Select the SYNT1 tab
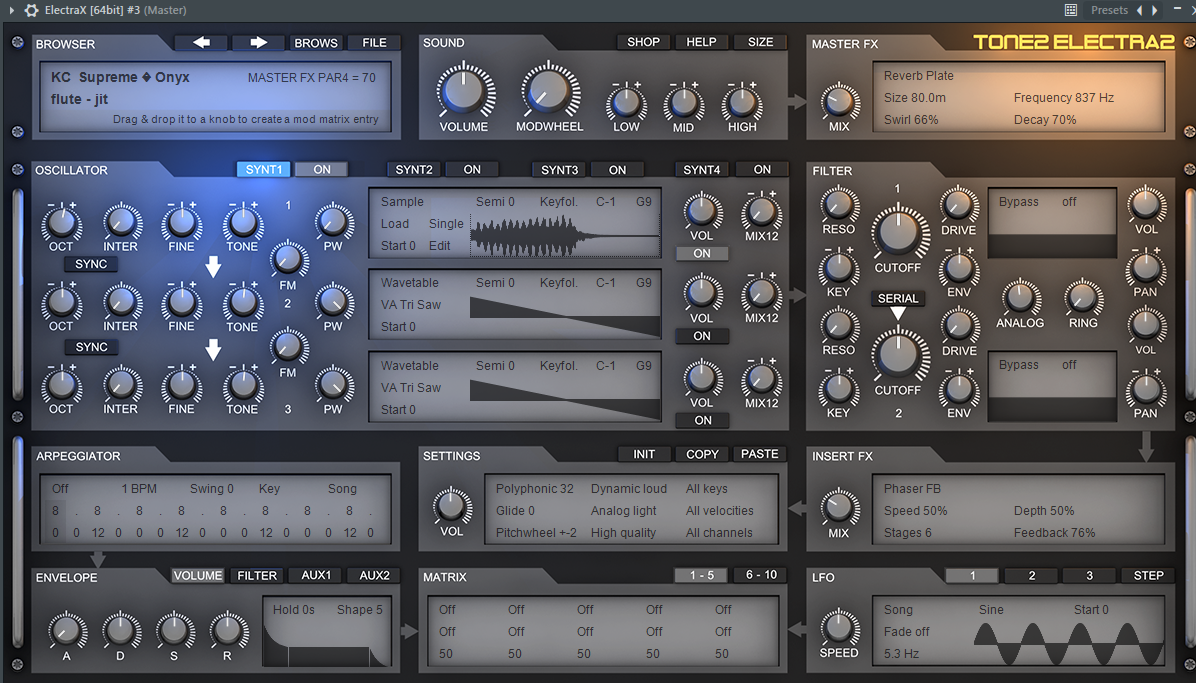The height and width of the screenshot is (683, 1196). pyautogui.click(x=263, y=169)
